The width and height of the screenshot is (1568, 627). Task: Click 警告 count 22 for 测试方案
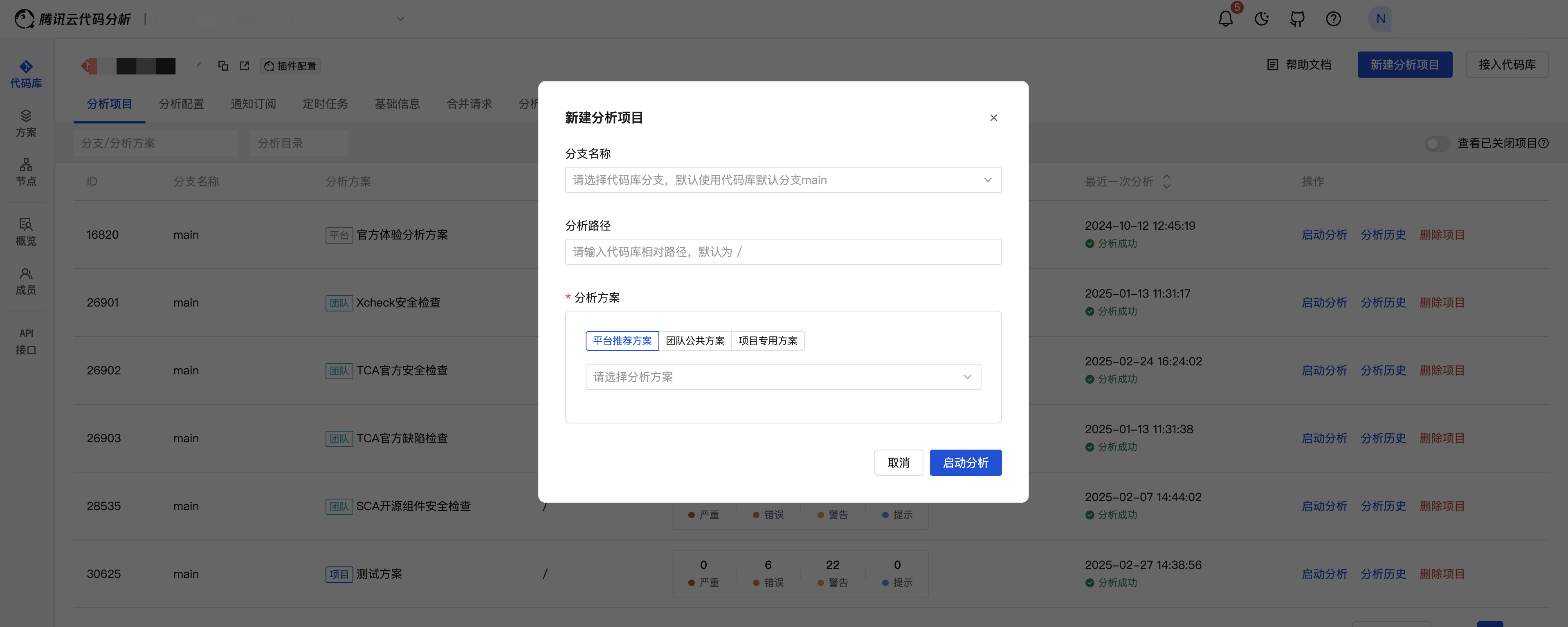[x=832, y=565]
